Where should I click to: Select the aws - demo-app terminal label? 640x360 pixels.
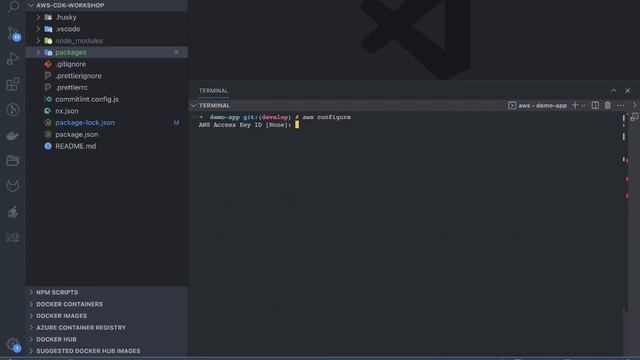pyautogui.click(x=538, y=105)
